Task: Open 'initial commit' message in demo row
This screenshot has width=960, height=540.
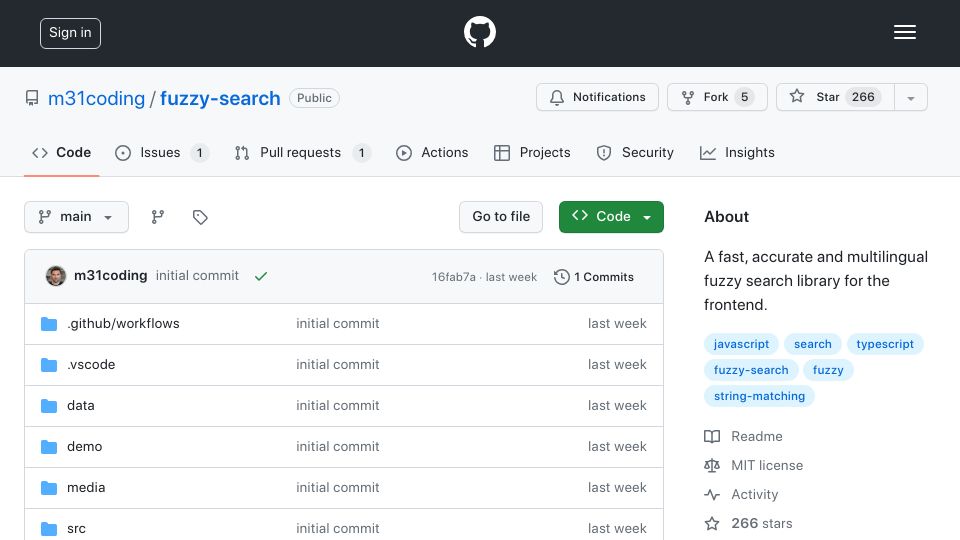Action: pos(338,447)
